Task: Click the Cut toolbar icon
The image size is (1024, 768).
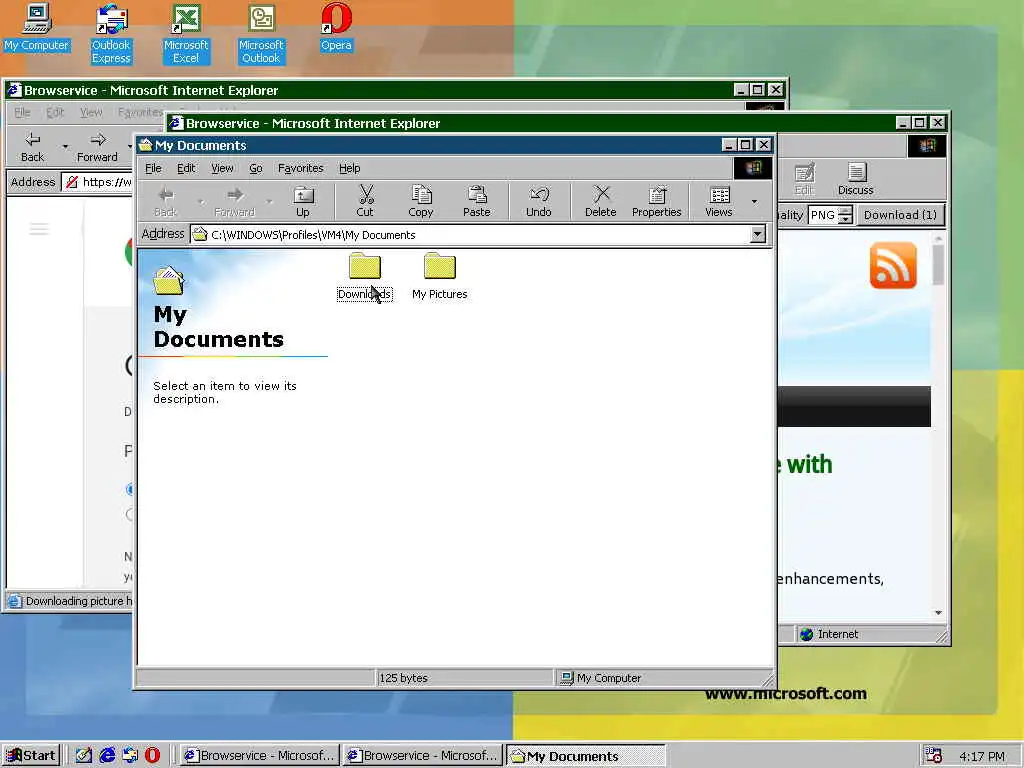Action: (x=365, y=201)
